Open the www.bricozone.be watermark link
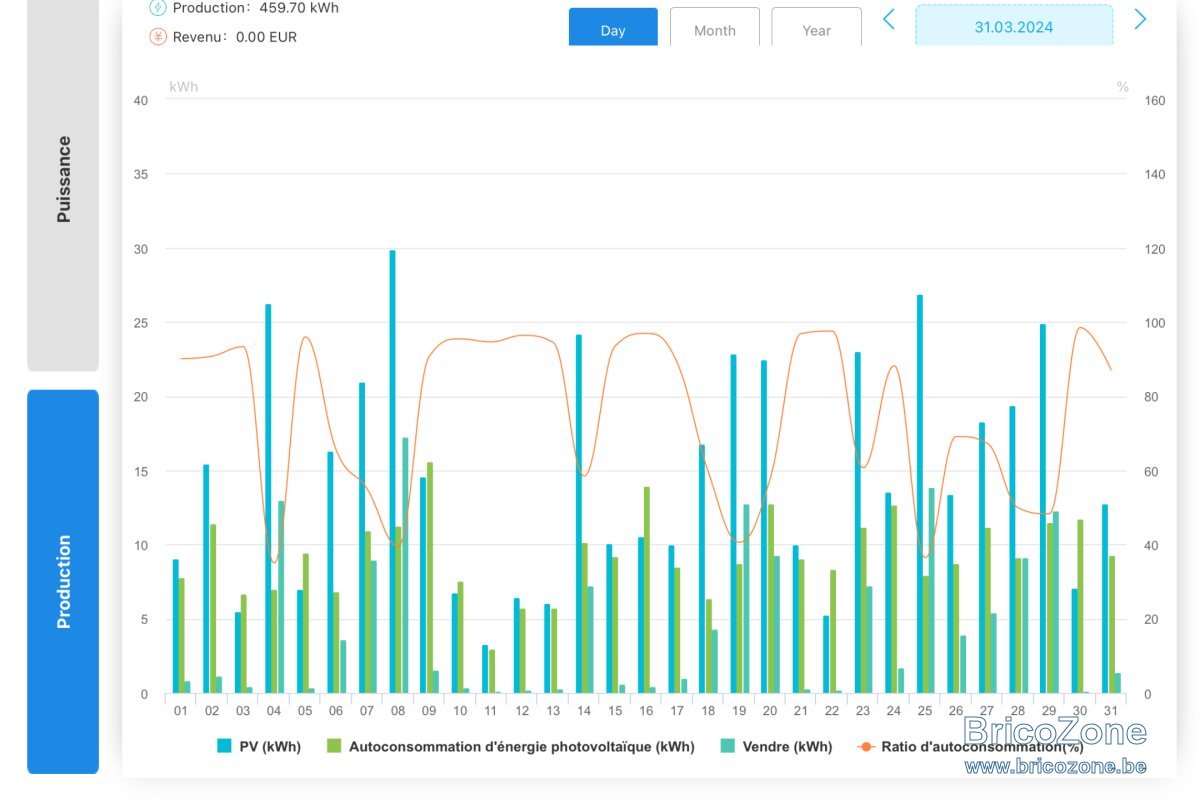The width and height of the screenshot is (1200, 810). click(1056, 766)
